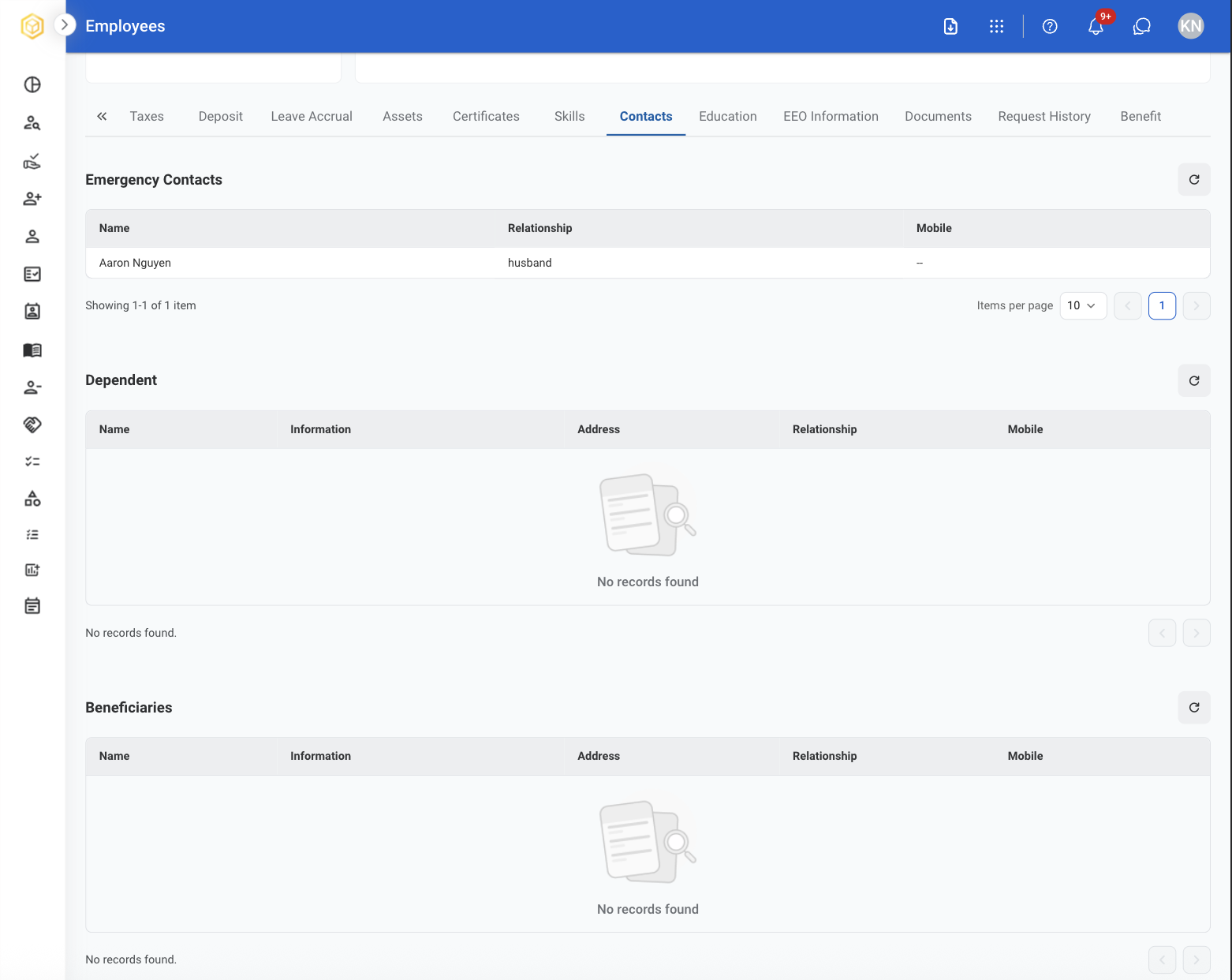Open the remove person sidebar icon
Image resolution: width=1232 pixels, height=980 pixels.
pyautogui.click(x=32, y=387)
